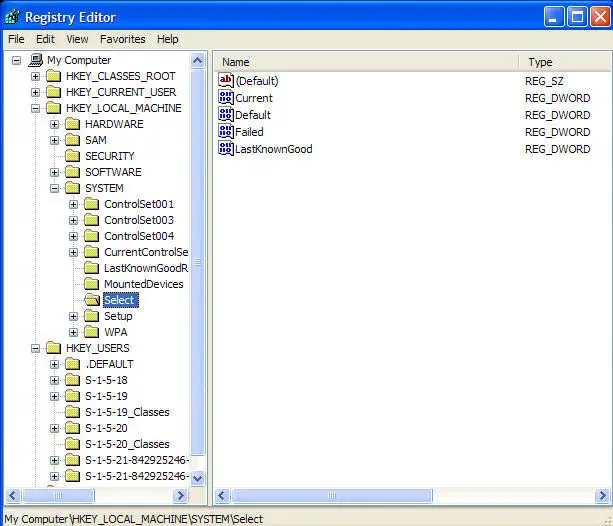
Task: Expand HKEY_CLASSES_ROOT key
Action: tap(36, 76)
